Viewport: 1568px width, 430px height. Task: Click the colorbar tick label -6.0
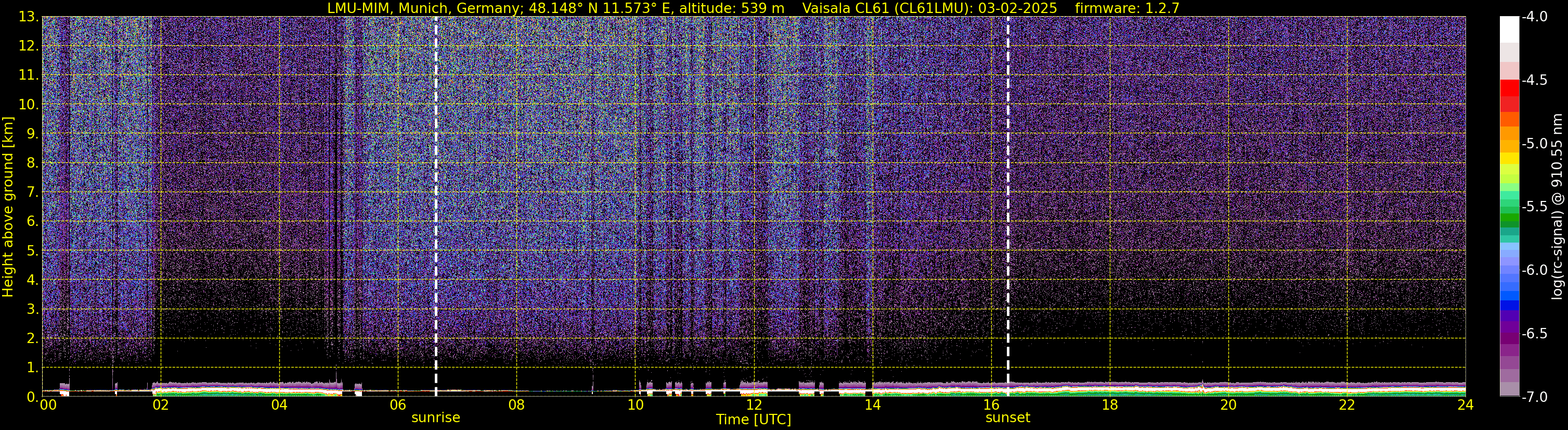[x=1534, y=270]
